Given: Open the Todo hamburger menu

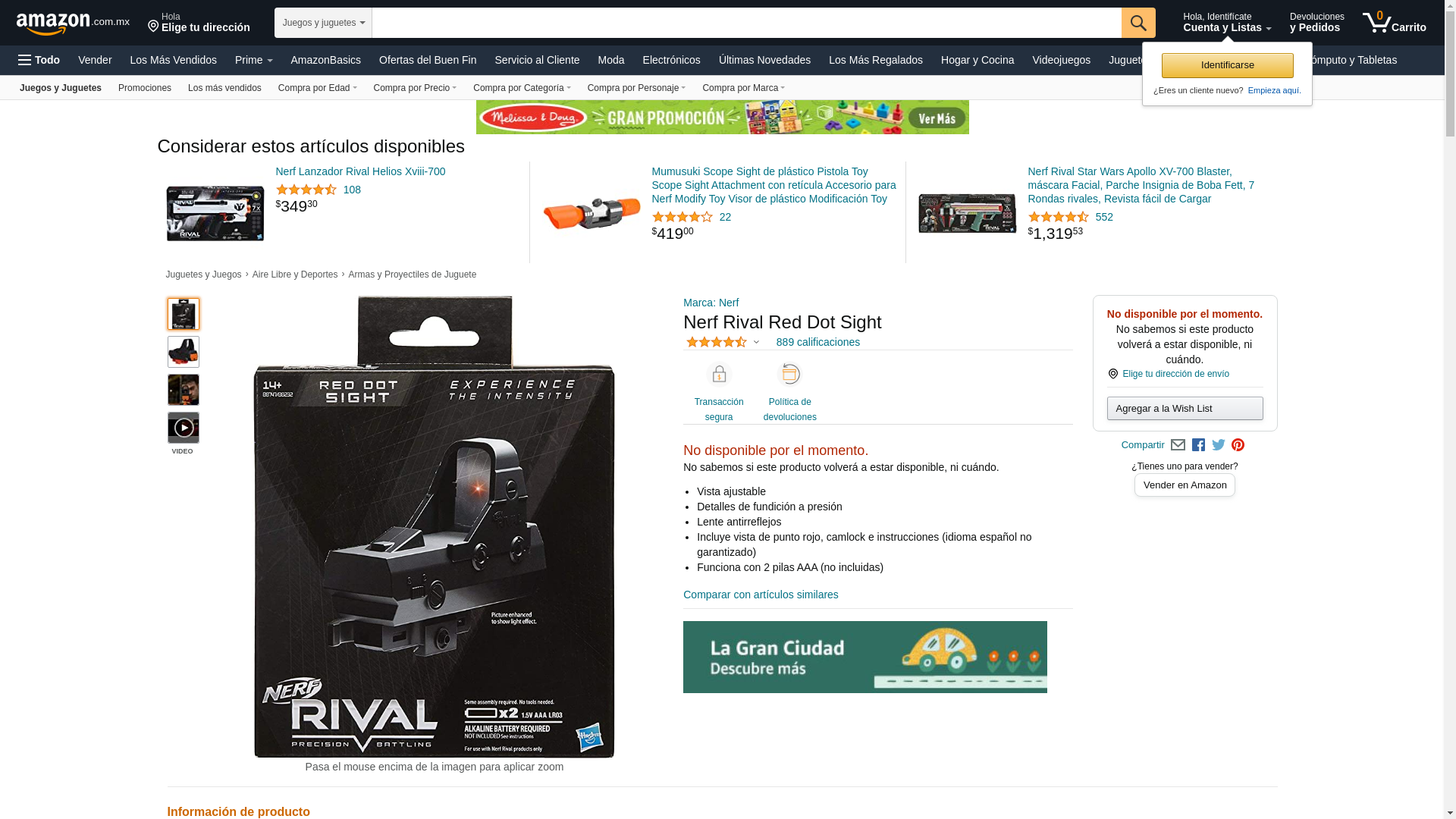Looking at the screenshot, I should click(x=39, y=60).
